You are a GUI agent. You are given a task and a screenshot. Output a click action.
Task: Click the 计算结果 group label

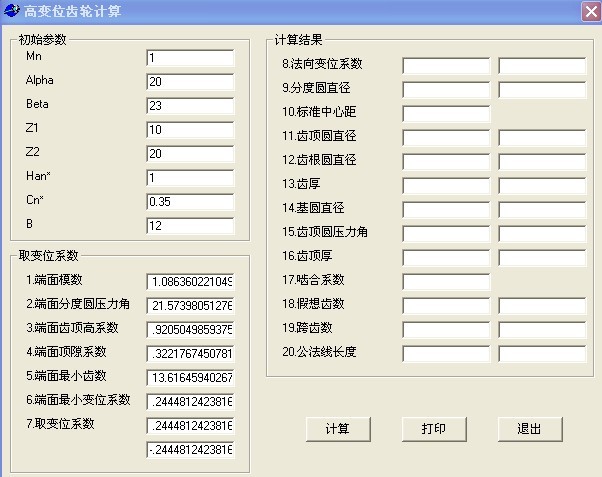[298, 40]
